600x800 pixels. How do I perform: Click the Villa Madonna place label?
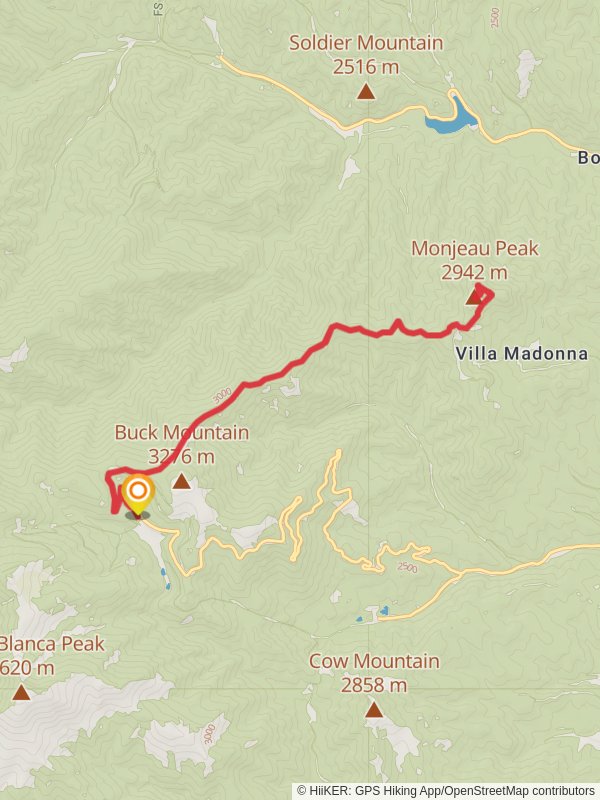521,354
